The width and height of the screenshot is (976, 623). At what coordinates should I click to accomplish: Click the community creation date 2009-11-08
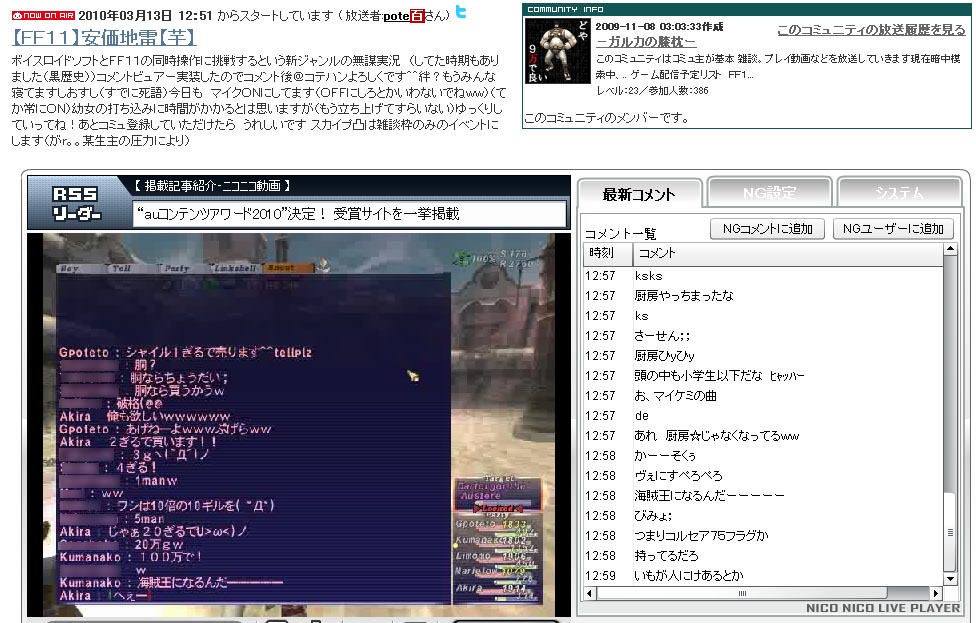(659, 26)
